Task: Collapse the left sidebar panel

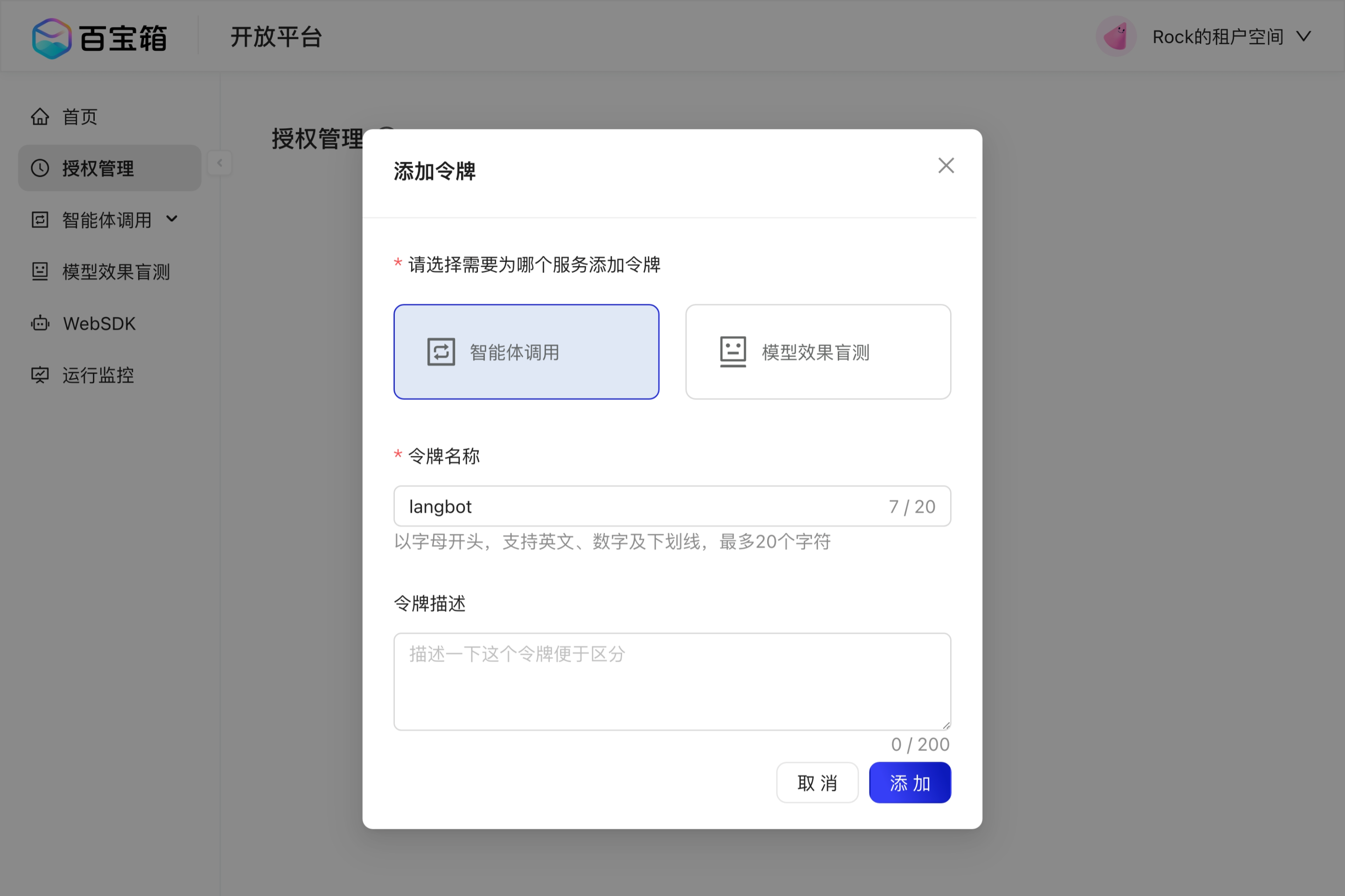Action: [219, 163]
